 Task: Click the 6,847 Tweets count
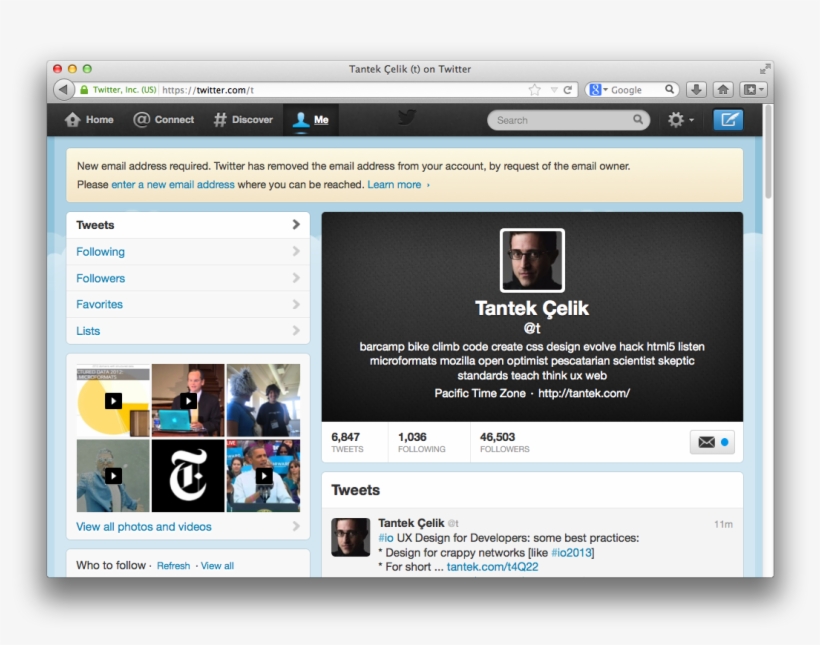(347, 442)
